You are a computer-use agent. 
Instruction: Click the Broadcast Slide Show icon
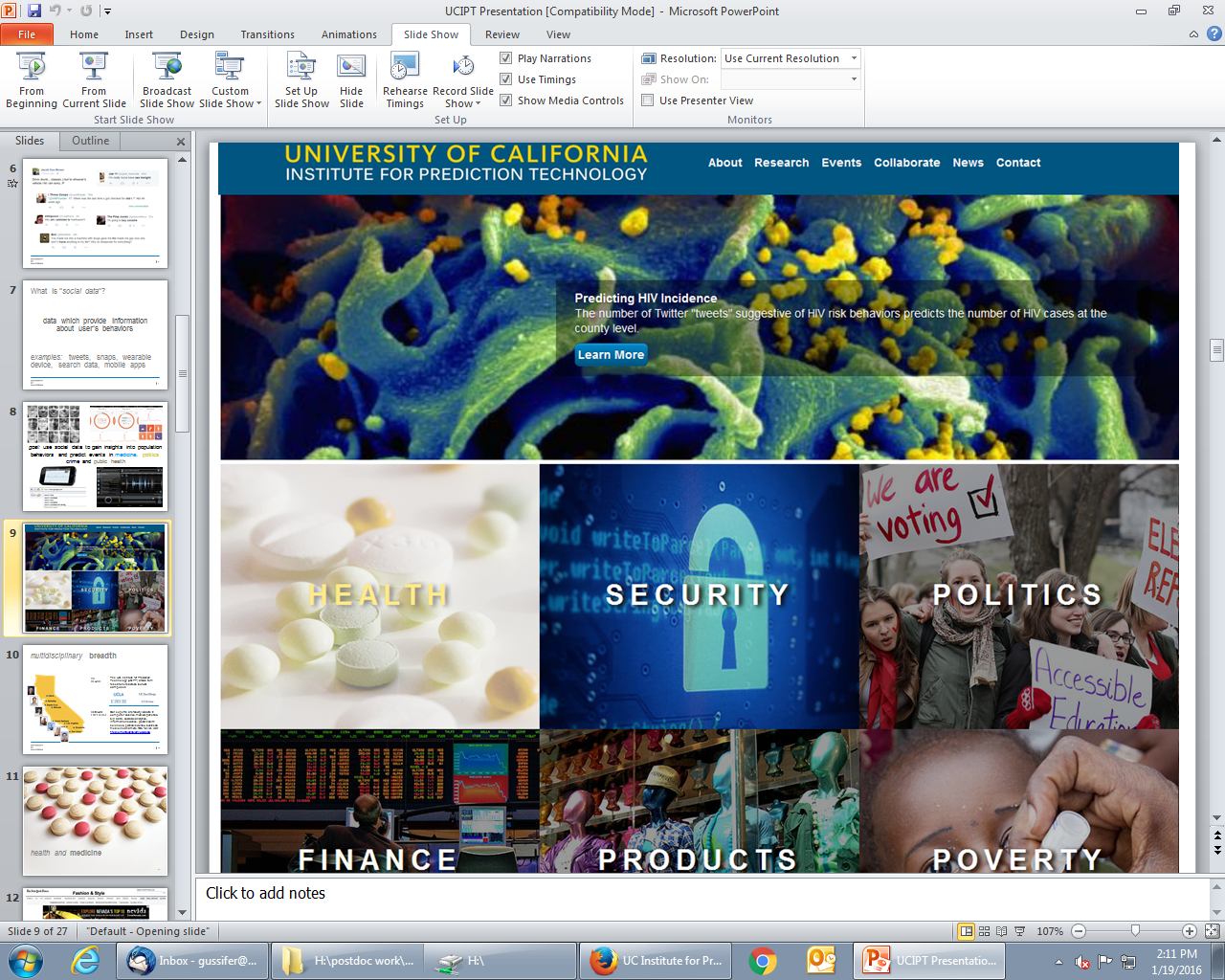167,80
